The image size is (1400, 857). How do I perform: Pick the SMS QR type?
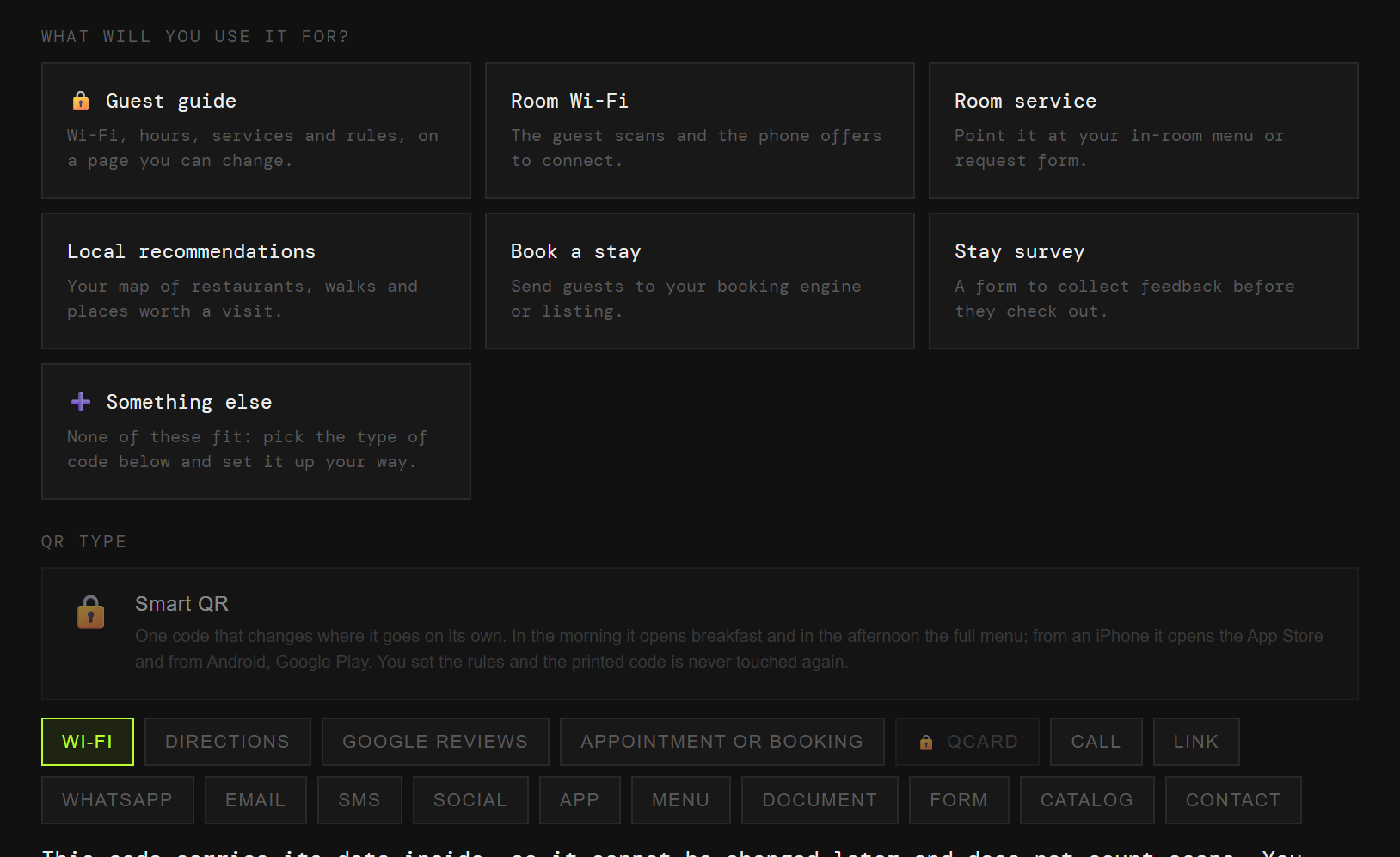click(x=359, y=800)
